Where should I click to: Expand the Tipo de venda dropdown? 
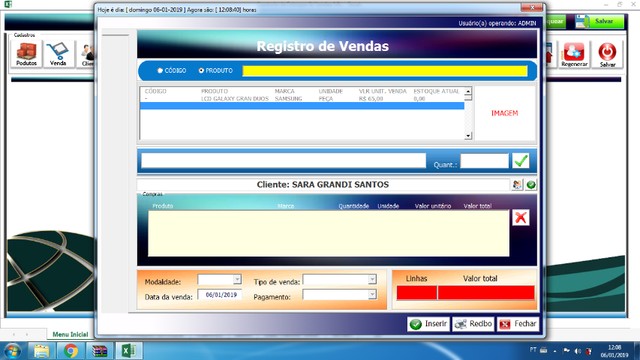(372, 279)
